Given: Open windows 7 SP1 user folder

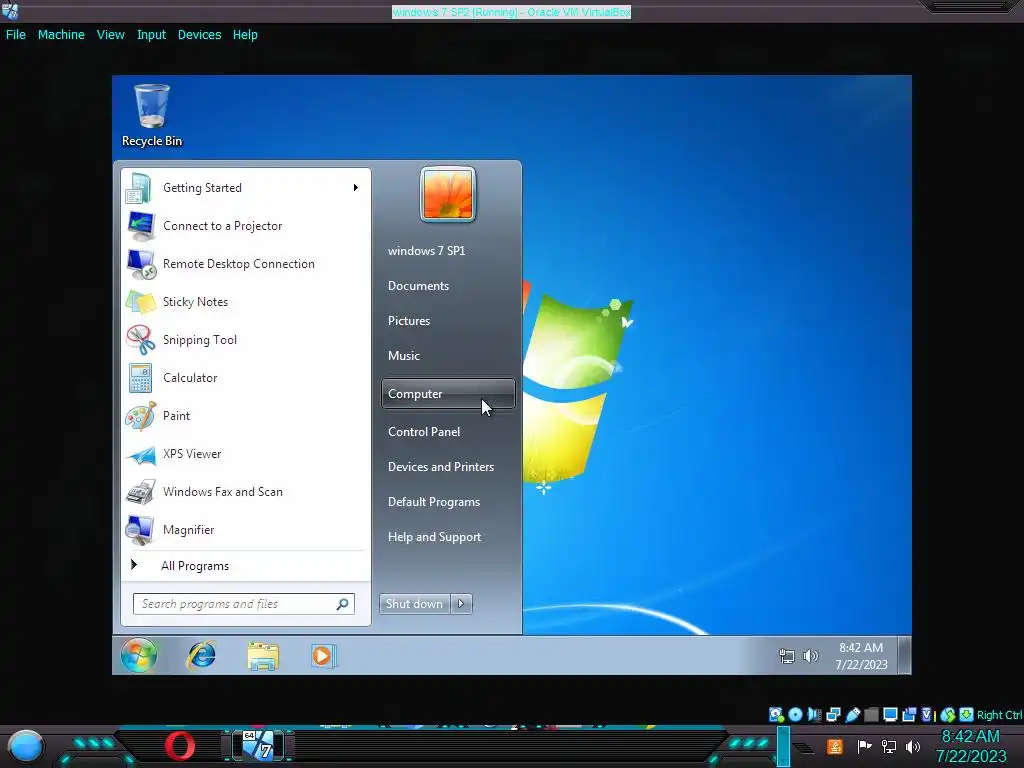Looking at the screenshot, I should (x=448, y=251).
